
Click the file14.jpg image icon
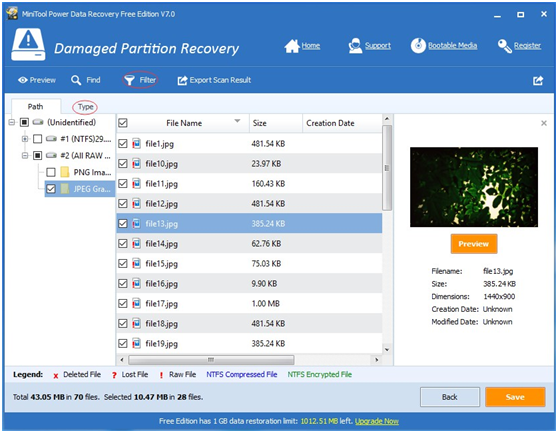click(x=136, y=243)
